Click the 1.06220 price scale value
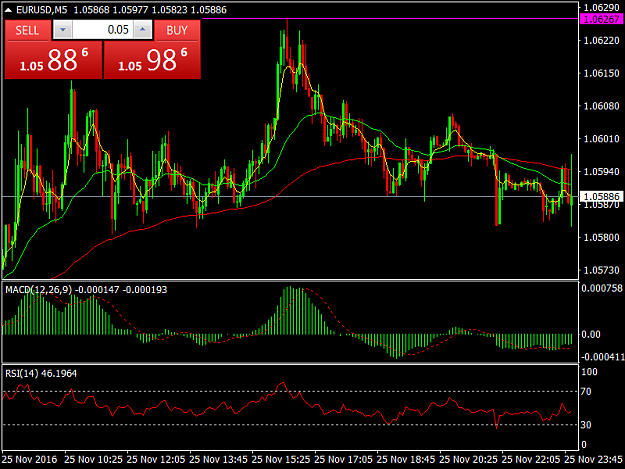The image size is (625, 469). pos(601,41)
